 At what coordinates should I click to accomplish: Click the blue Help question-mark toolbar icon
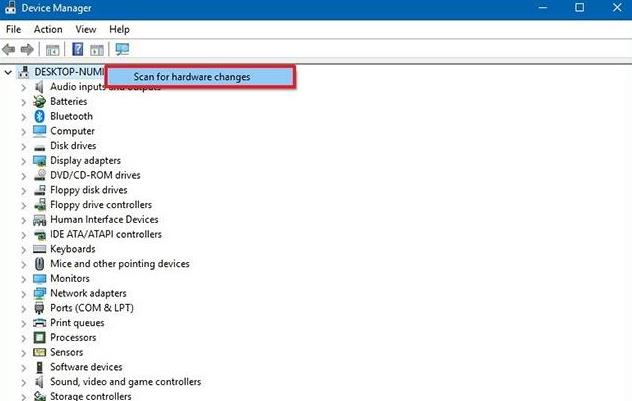point(77,49)
